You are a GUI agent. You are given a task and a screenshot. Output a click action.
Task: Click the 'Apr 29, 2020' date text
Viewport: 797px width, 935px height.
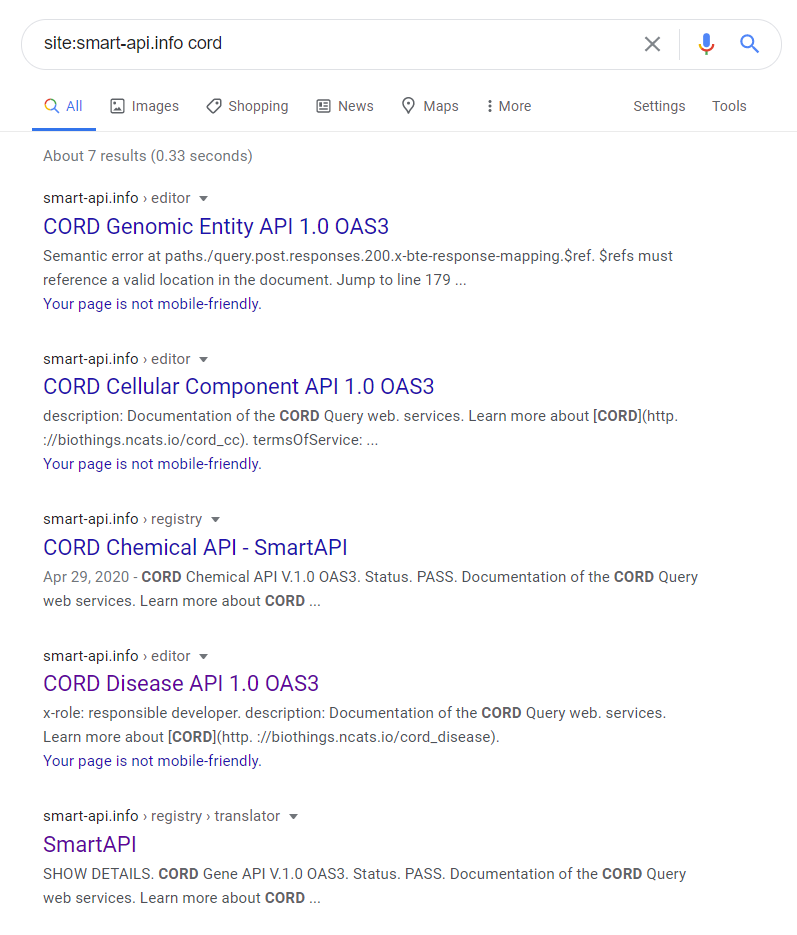coord(86,577)
